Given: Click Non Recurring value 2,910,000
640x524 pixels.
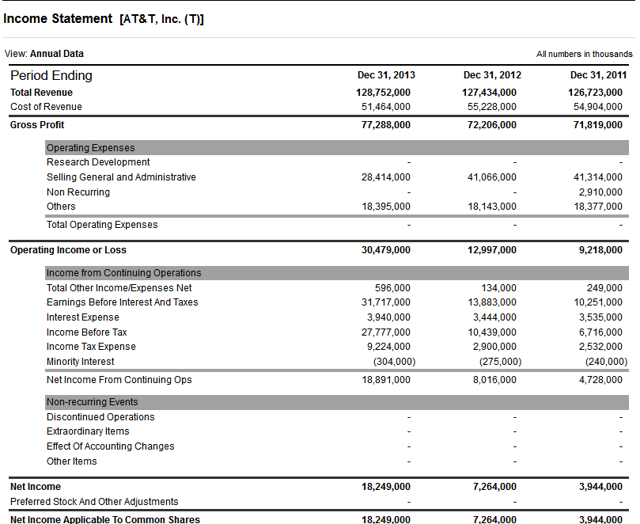Looking at the screenshot, I should point(600,192).
